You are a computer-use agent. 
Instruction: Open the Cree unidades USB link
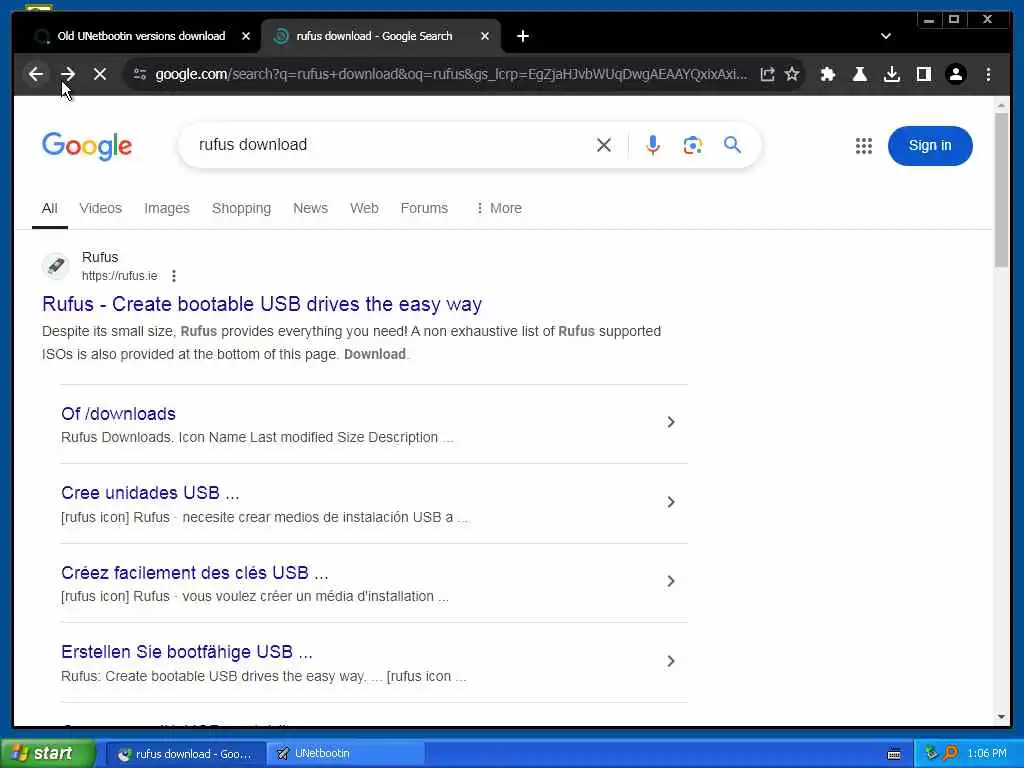150,493
